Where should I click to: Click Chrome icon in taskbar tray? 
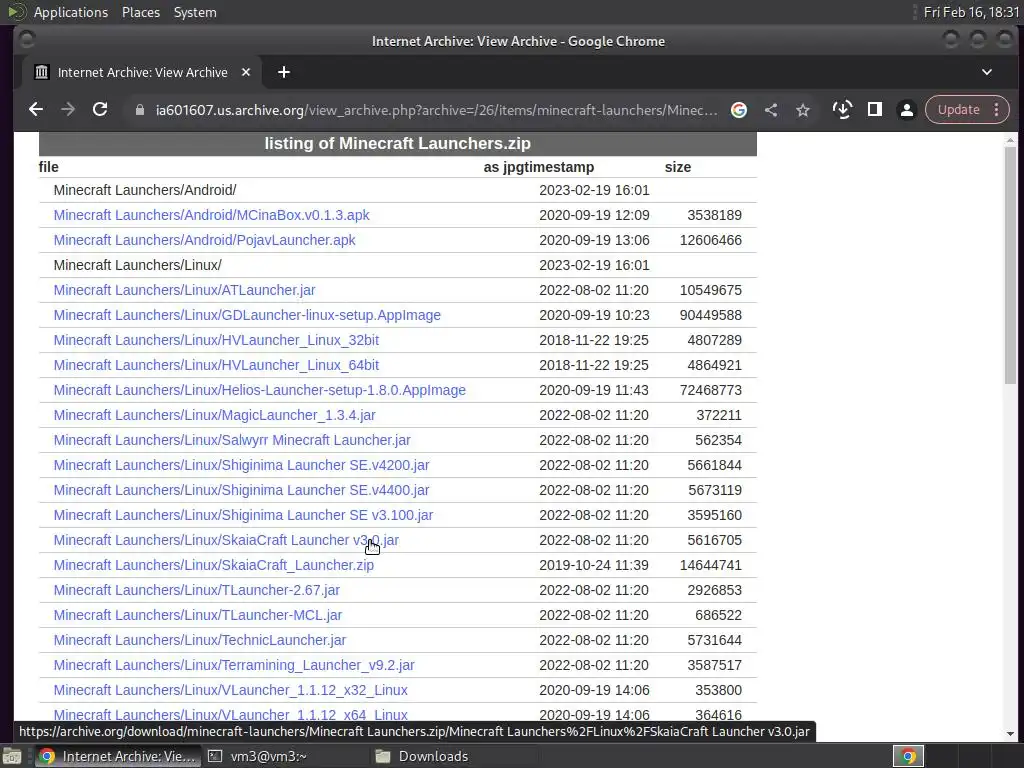[908, 756]
